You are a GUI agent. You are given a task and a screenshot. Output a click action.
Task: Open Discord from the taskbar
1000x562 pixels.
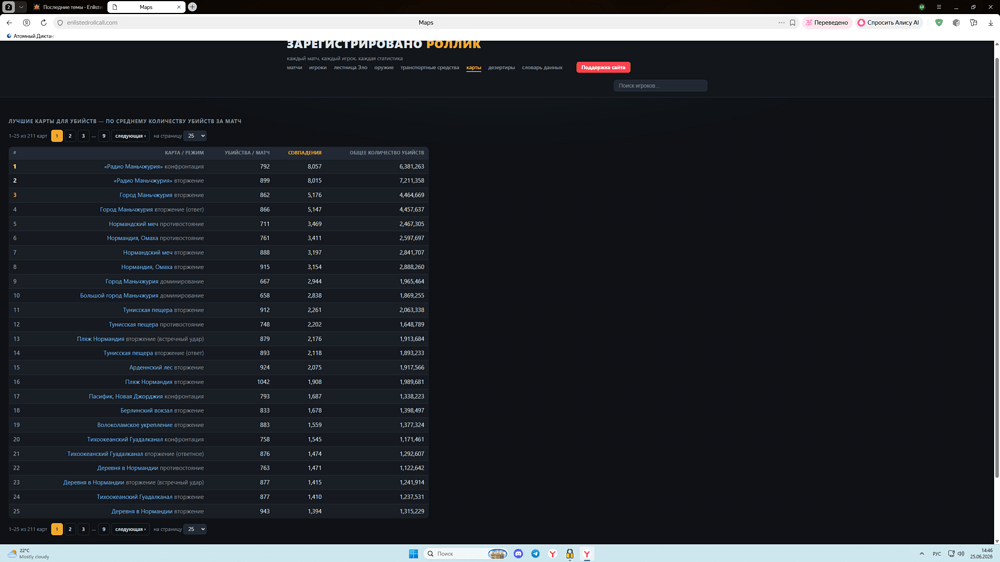[518, 554]
